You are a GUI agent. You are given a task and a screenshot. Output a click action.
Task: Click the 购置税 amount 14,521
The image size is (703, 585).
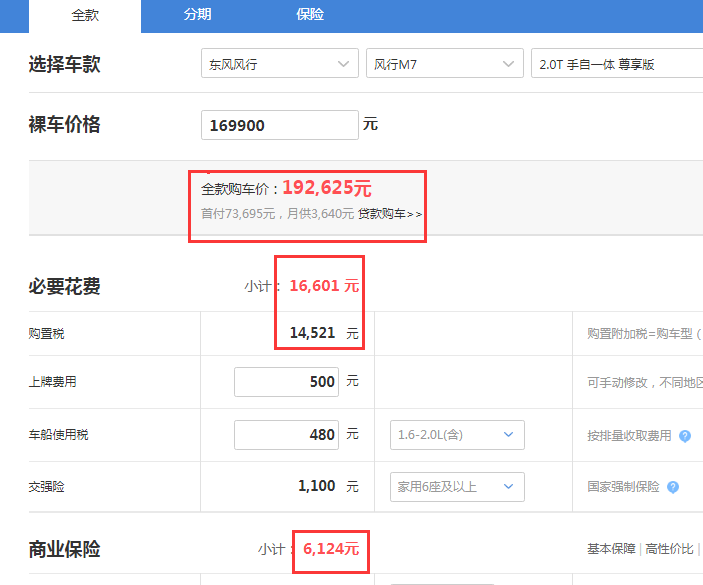point(312,333)
